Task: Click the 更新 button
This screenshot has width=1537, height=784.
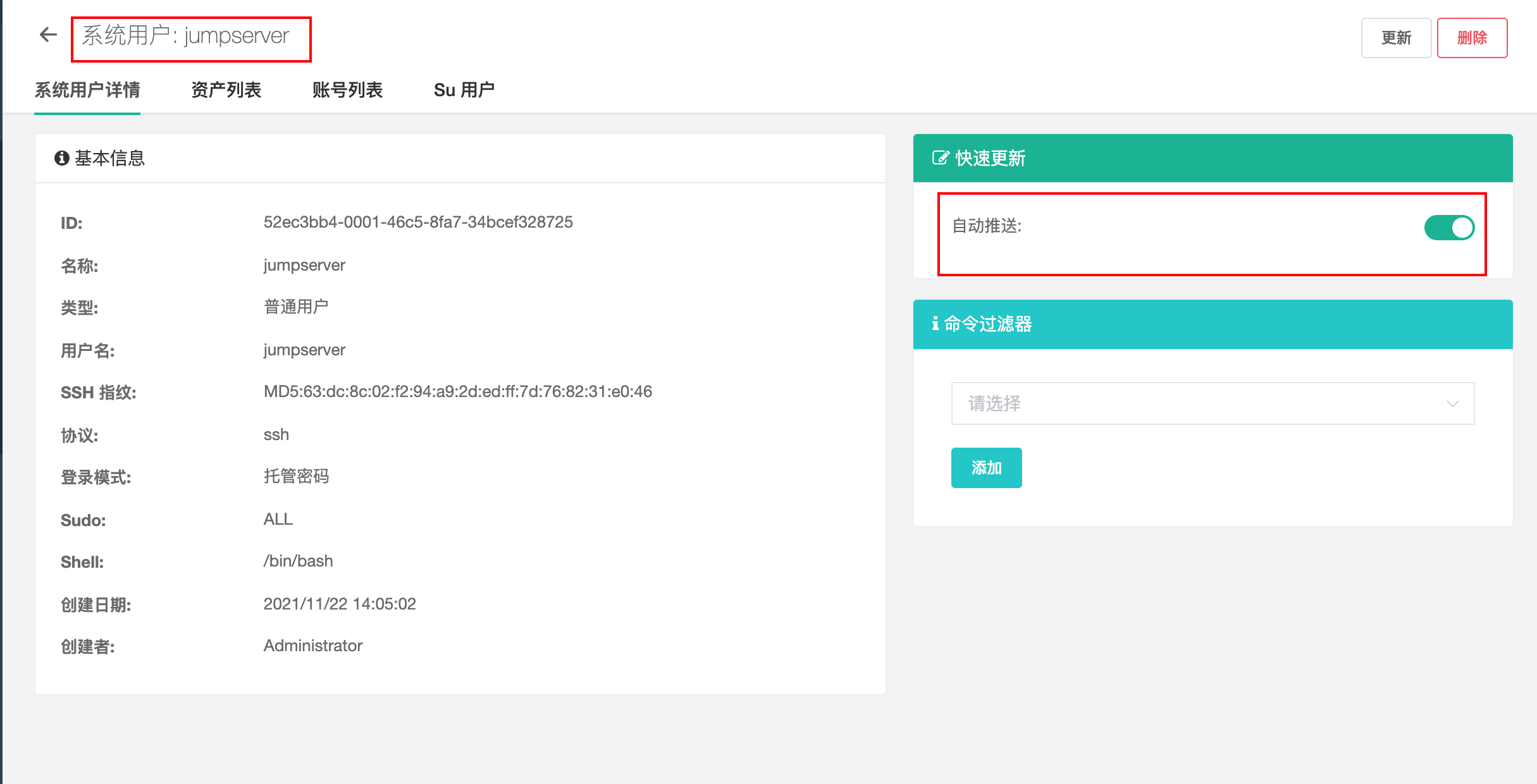Action: pos(1396,38)
